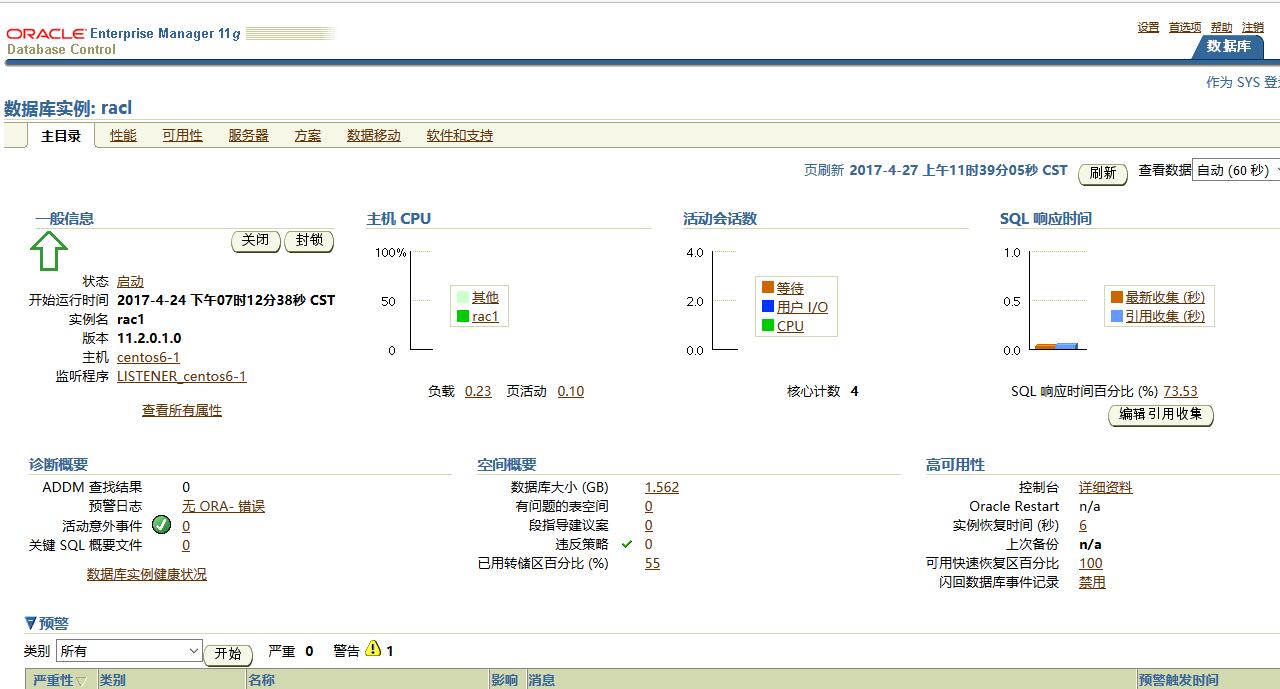This screenshot has height=689, width=1280.
Task: Click the warning triangle icon beside 警告
Action: tap(373, 649)
